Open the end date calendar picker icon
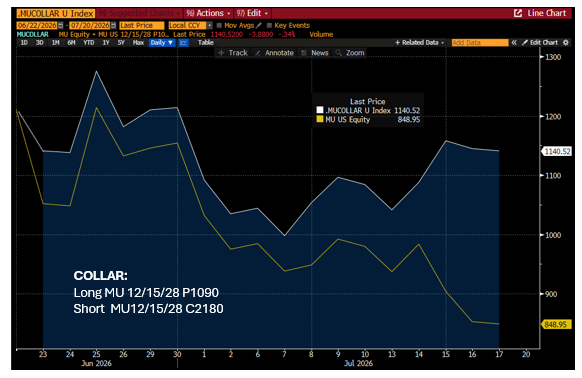The height and width of the screenshot is (378, 582). point(114,25)
